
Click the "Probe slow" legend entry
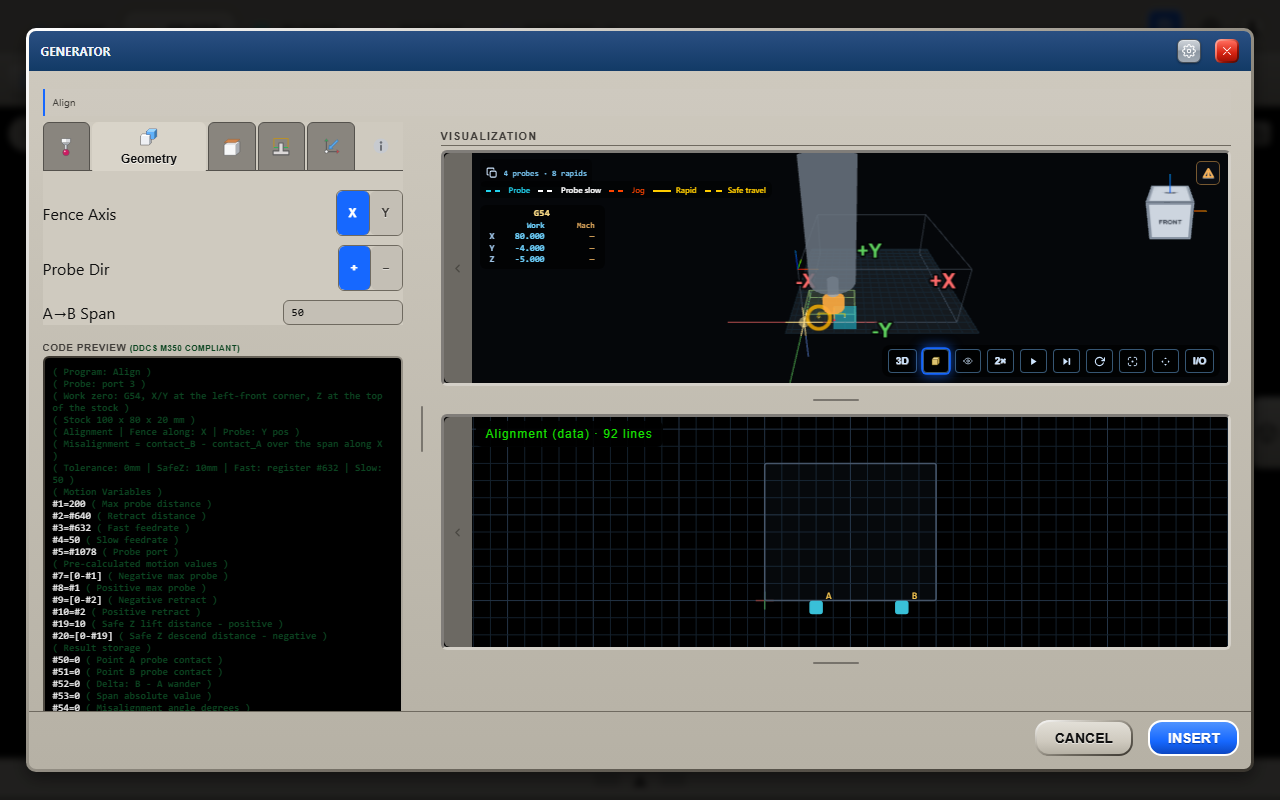[x=571, y=190]
